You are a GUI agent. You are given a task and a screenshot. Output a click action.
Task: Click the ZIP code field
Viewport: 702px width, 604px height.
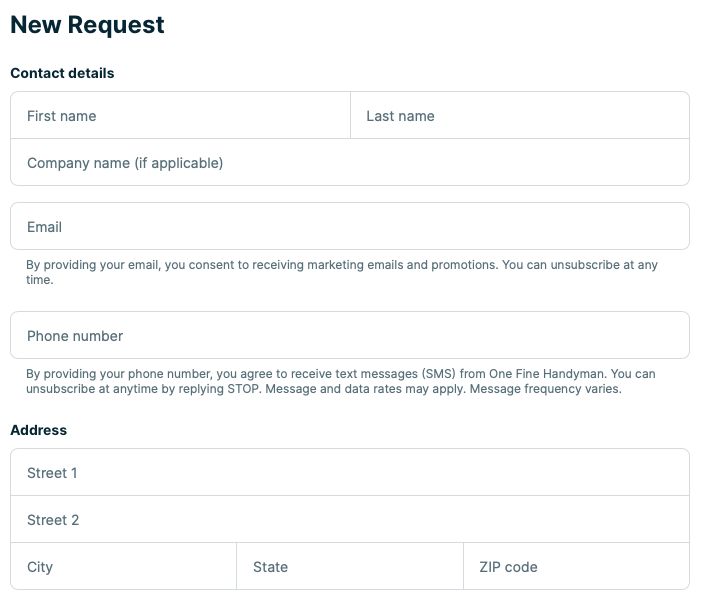(576, 567)
